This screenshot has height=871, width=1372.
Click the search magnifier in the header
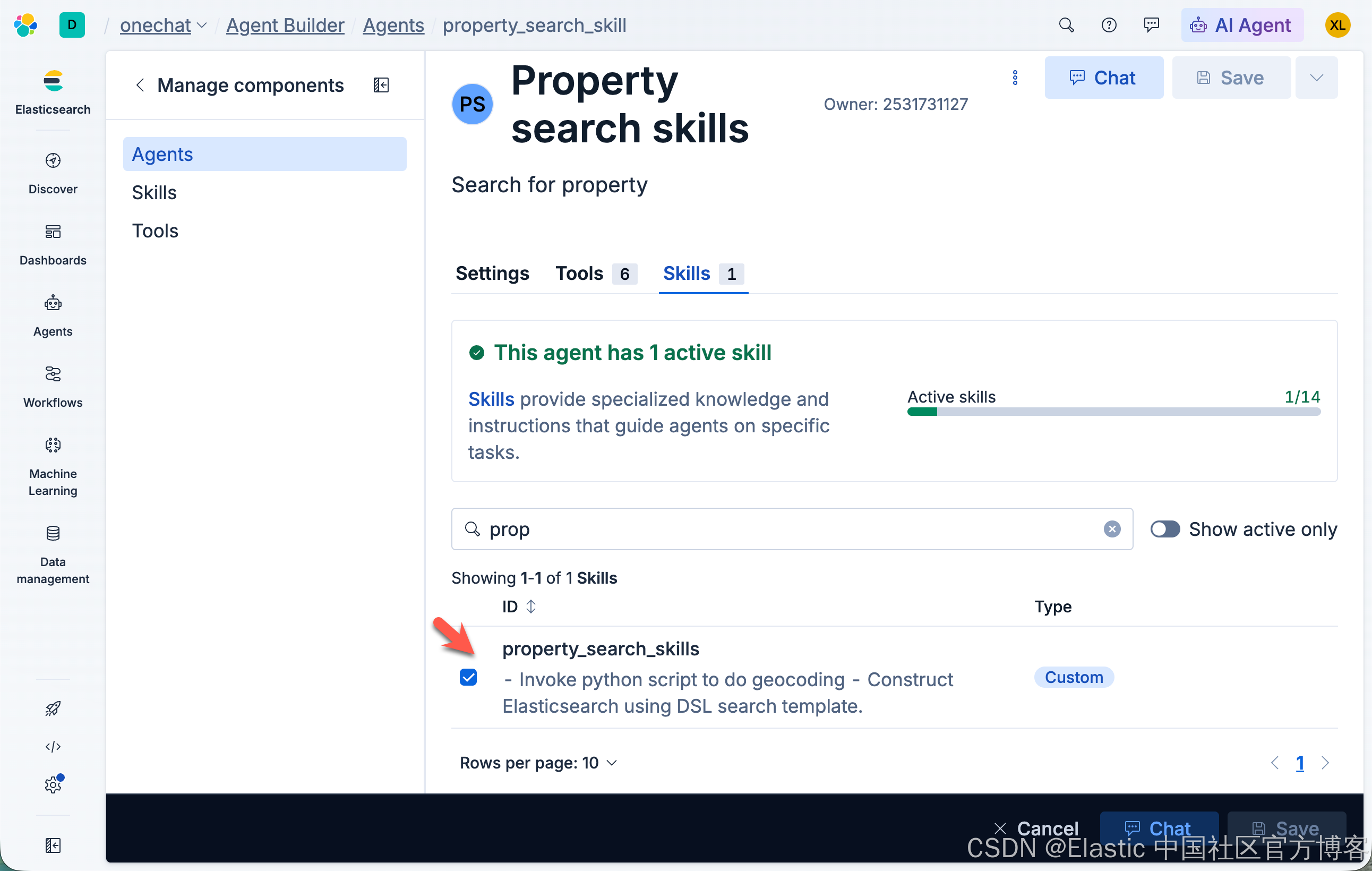1066,25
